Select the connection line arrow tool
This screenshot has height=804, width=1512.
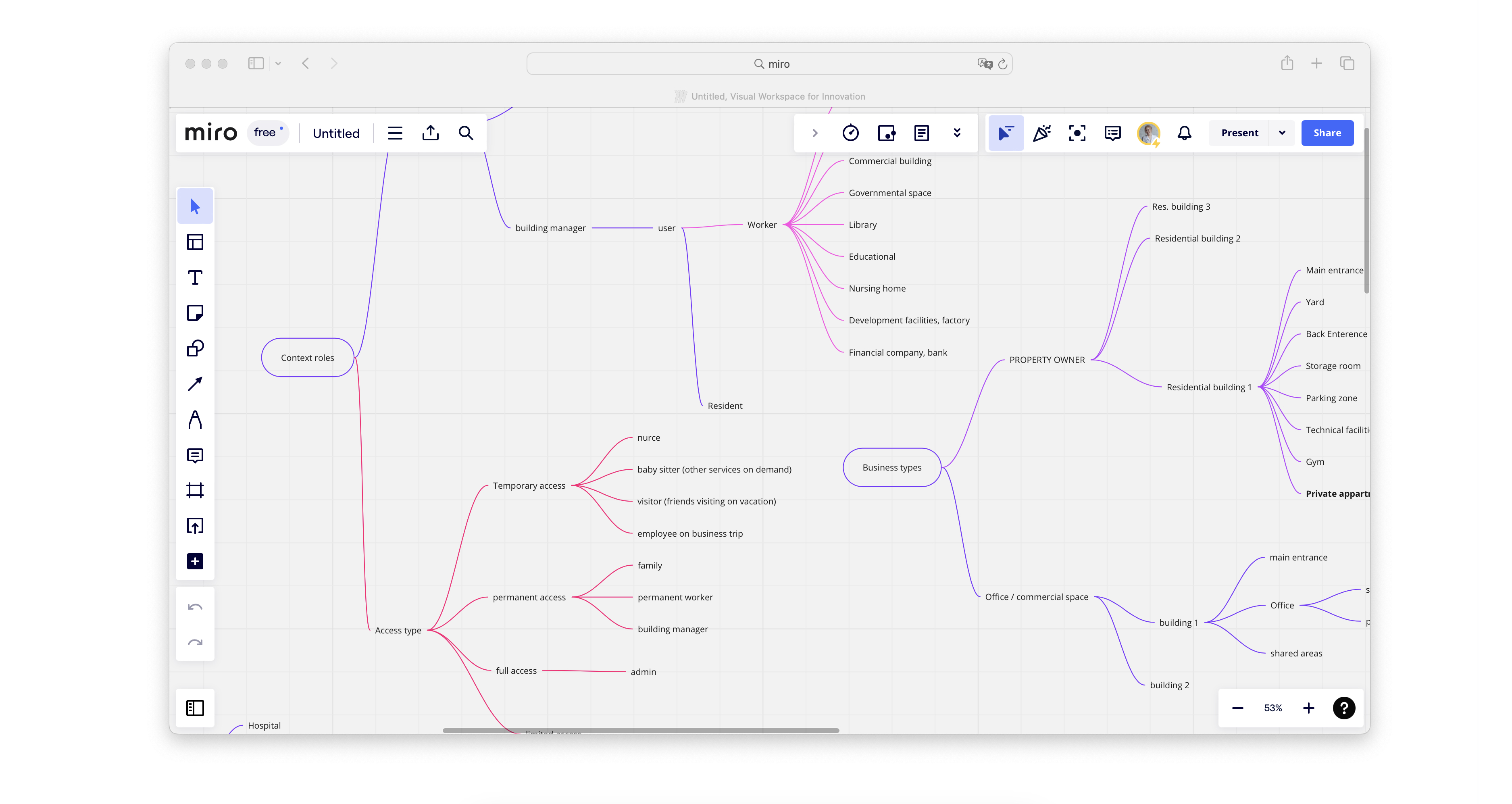coord(195,384)
